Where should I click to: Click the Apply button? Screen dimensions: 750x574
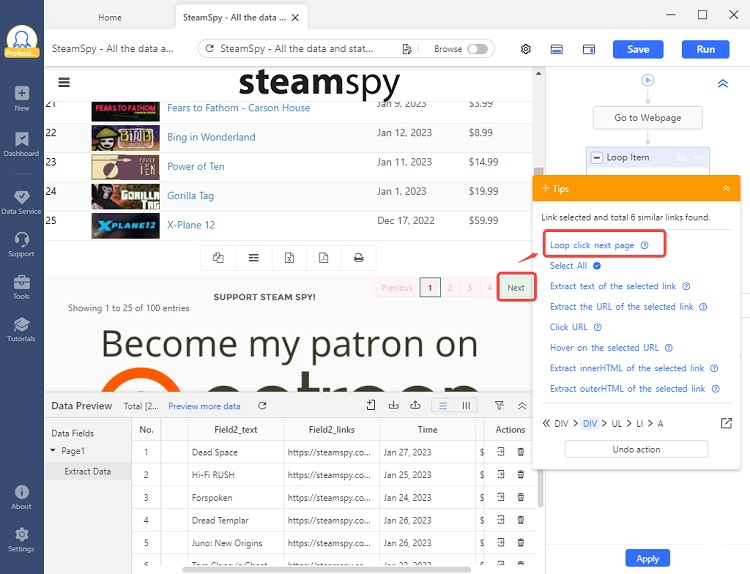point(647,558)
